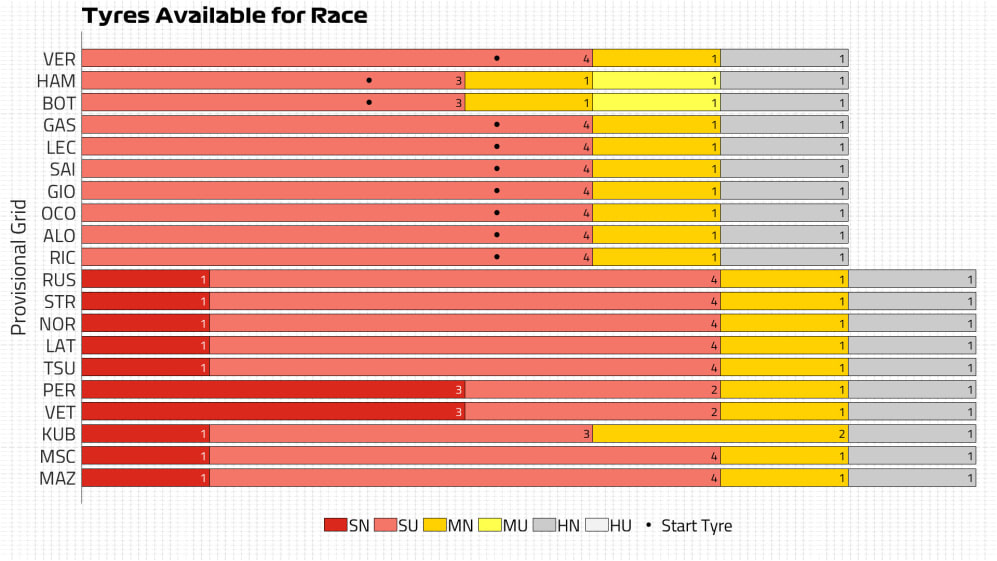Image resolution: width=997 pixels, height=561 pixels.
Task: Click PER's dark red SN bar segment
Action: (273, 389)
